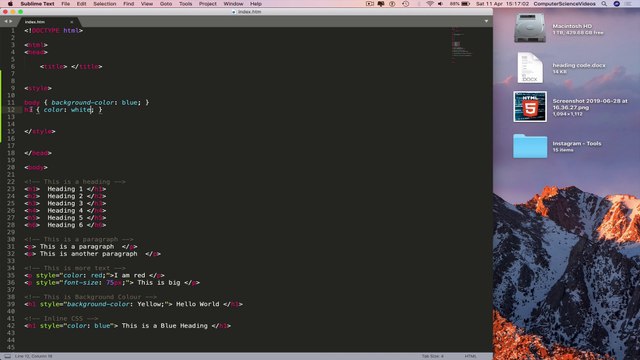Image resolution: width=640 pixels, height=360 pixels.
Task: Click 'This is a Blue Heading' line
Action: point(128,326)
